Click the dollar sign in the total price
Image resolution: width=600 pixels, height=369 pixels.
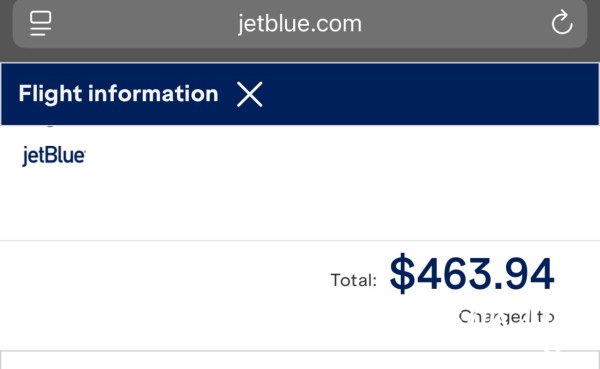402,273
